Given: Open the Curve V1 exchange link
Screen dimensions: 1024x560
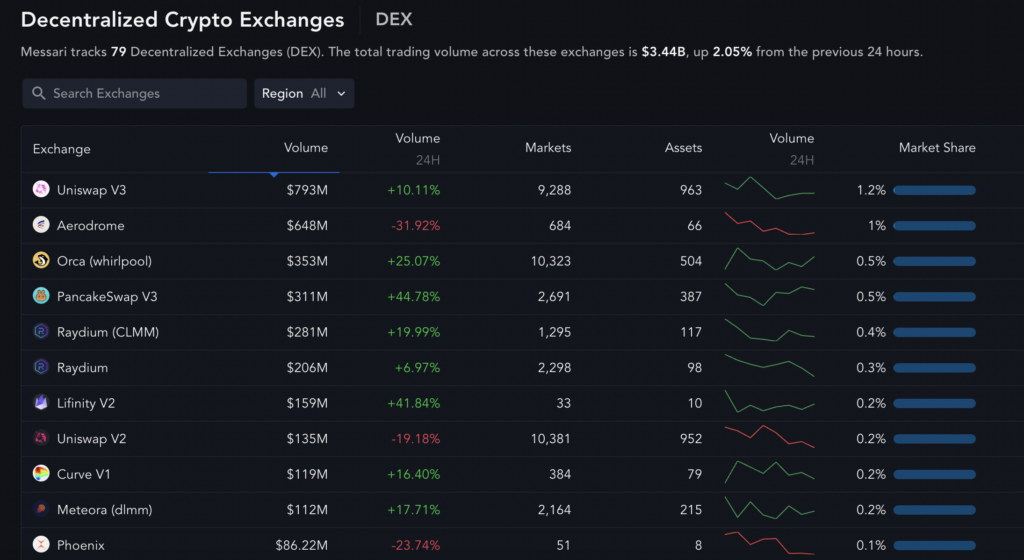Looking at the screenshot, I should (84, 474).
